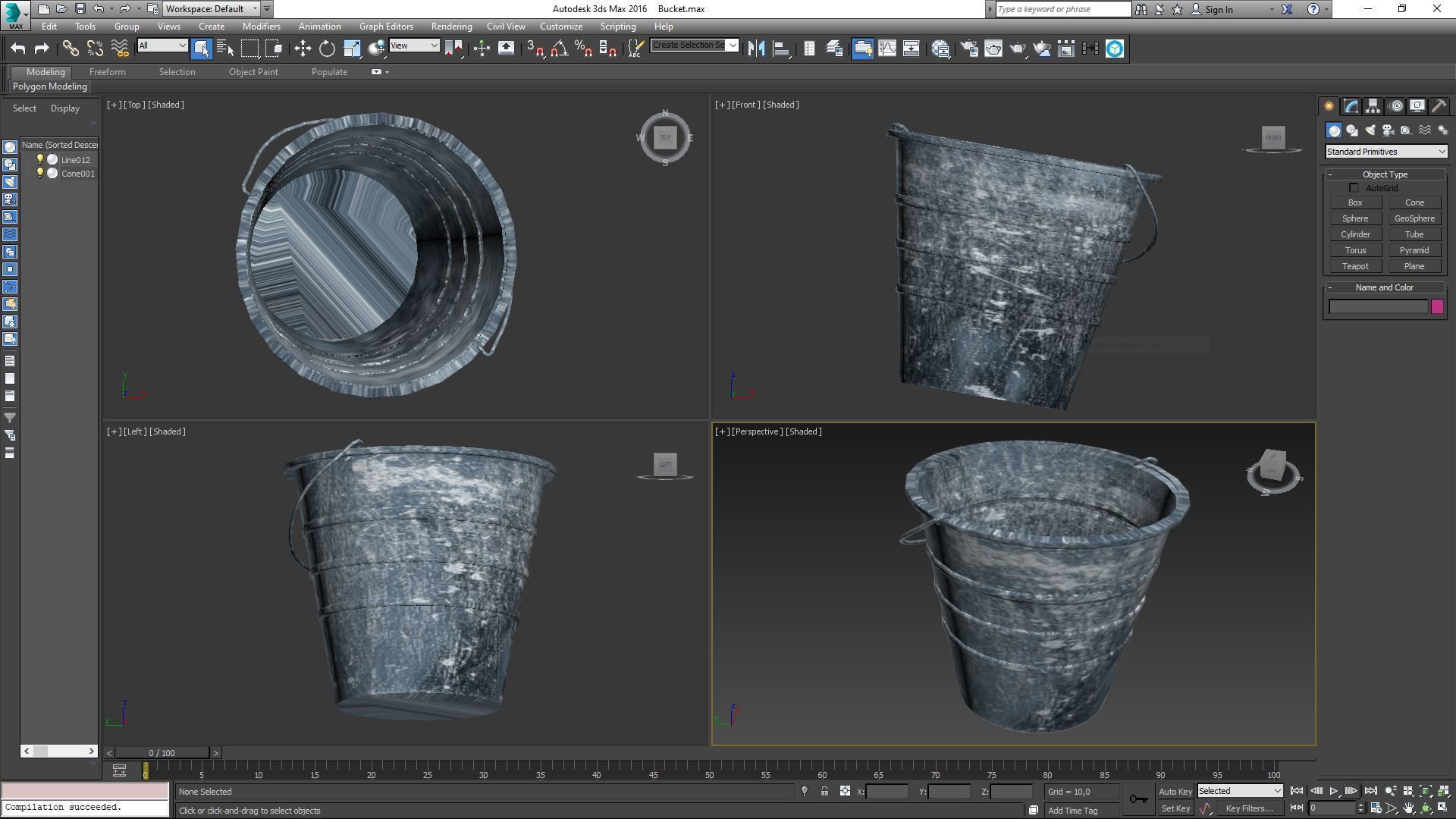
Task: Open the Standard Primitives dropdown
Action: tap(1386, 152)
